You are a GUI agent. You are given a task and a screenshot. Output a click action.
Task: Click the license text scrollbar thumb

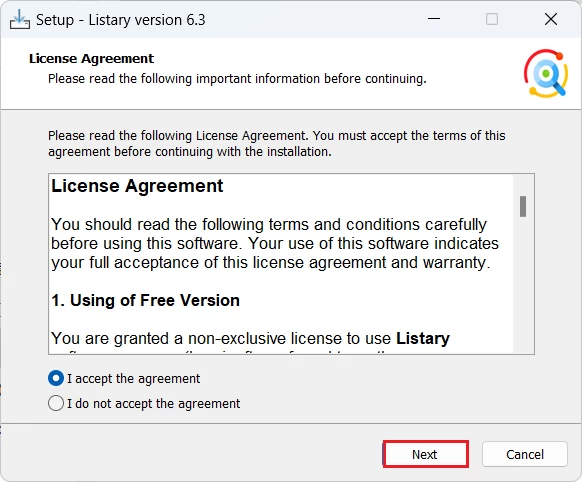523,206
